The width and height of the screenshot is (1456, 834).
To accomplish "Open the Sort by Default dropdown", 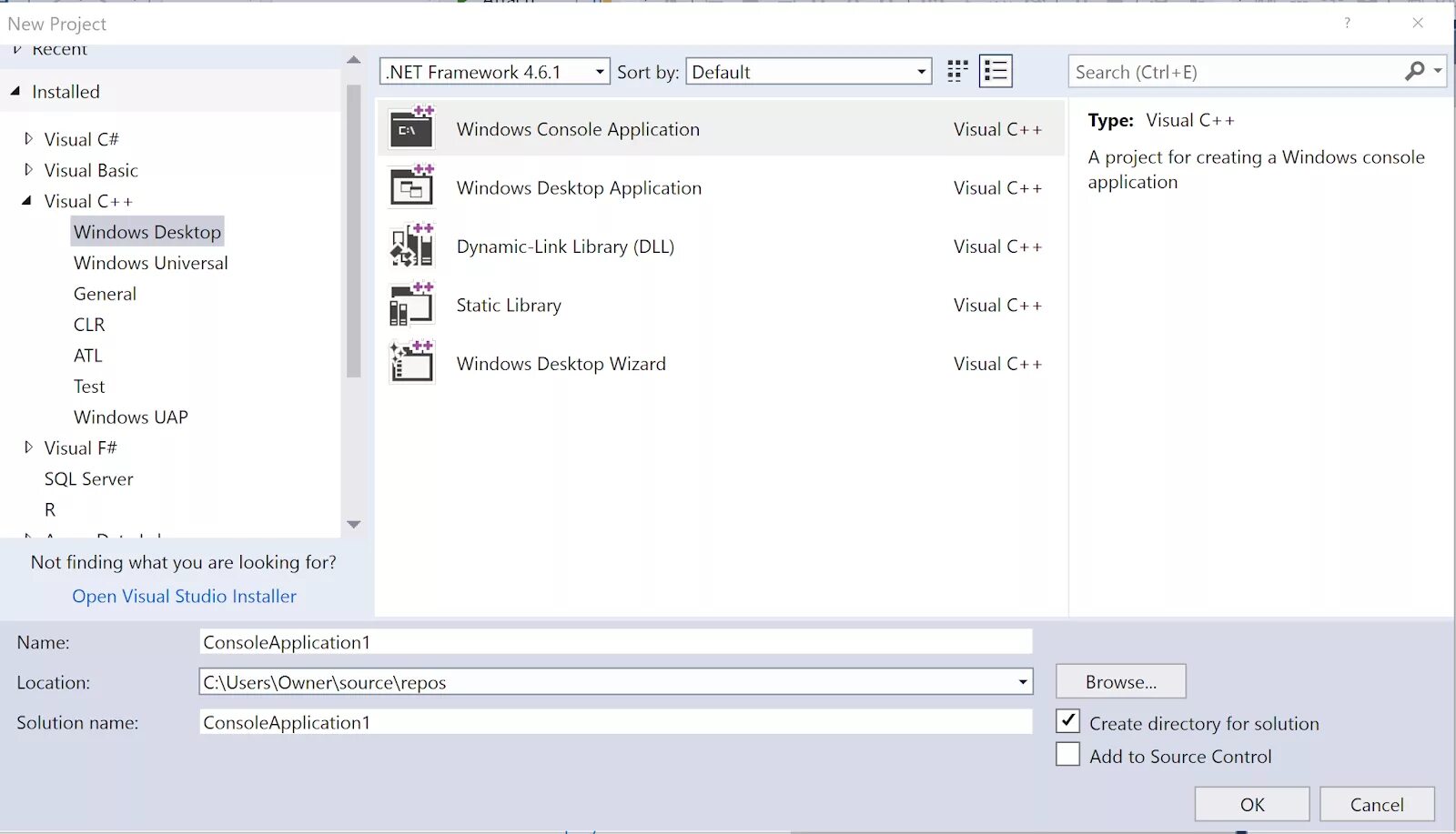I will tap(809, 72).
